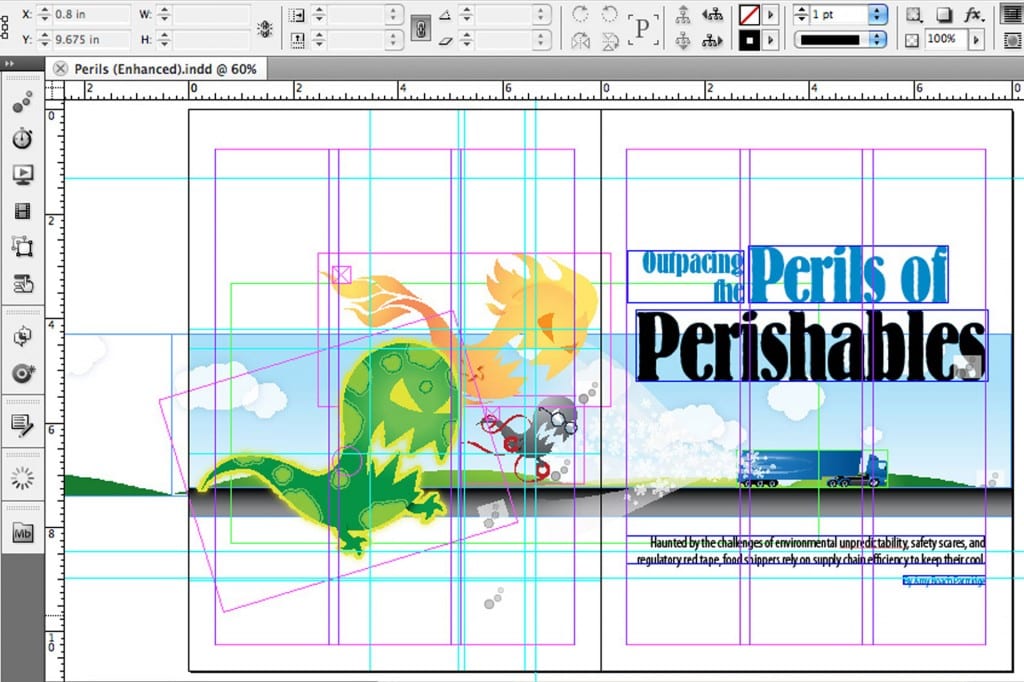Open the stroke style dropdown
Image resolution: width=1024 pixels, height=682 pixels.
(x=878, y=40)
